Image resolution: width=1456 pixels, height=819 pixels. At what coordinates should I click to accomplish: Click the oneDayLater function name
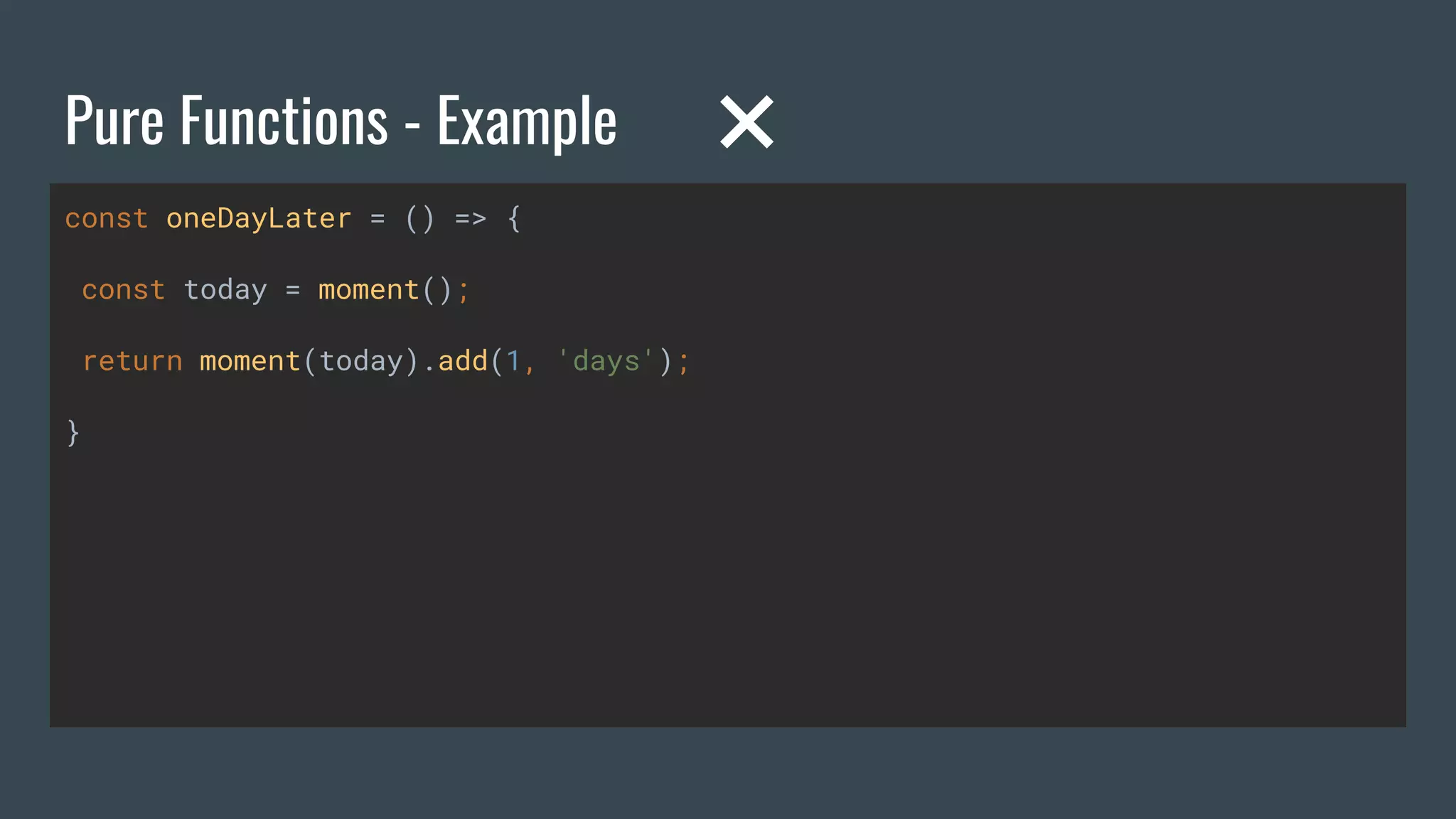259,218
